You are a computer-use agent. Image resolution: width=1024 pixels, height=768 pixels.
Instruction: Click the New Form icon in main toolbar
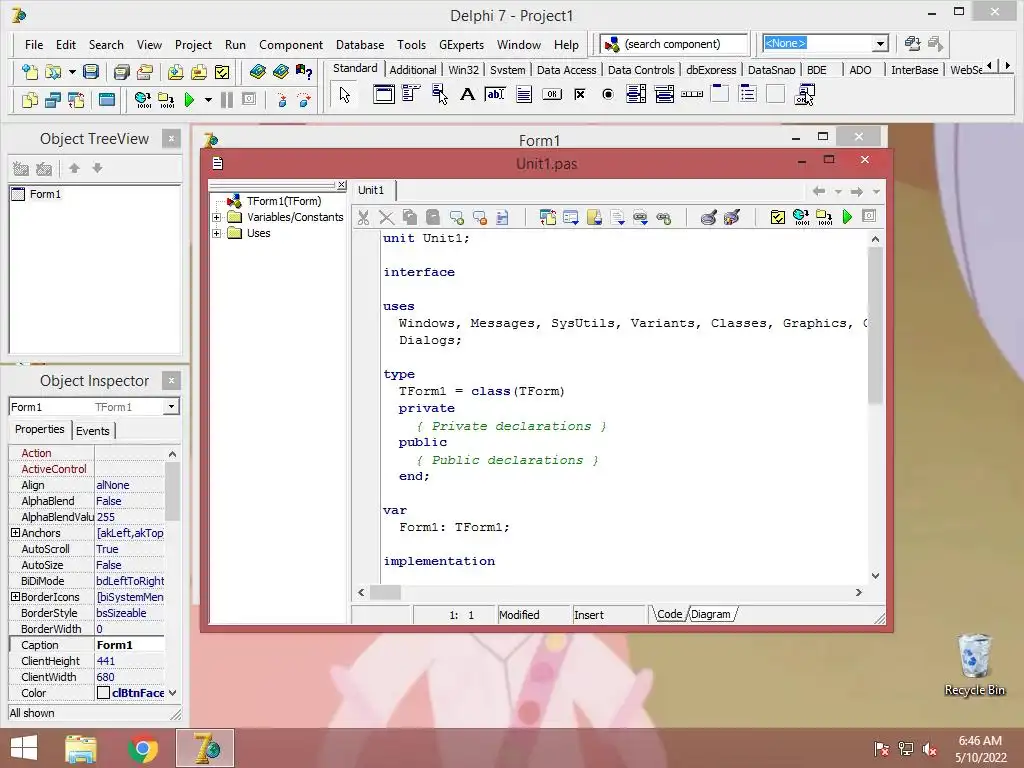click(x=106, y=100)
